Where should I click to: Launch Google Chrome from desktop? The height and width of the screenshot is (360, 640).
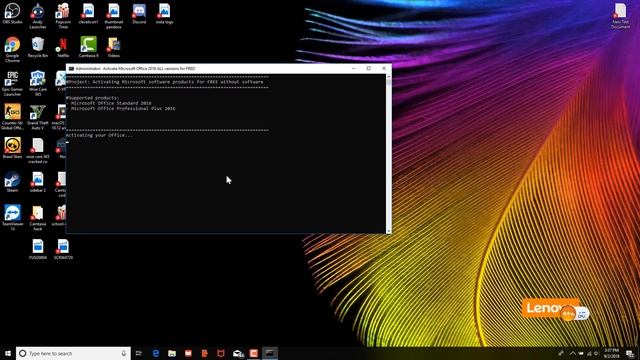click(x=12, y=49)
